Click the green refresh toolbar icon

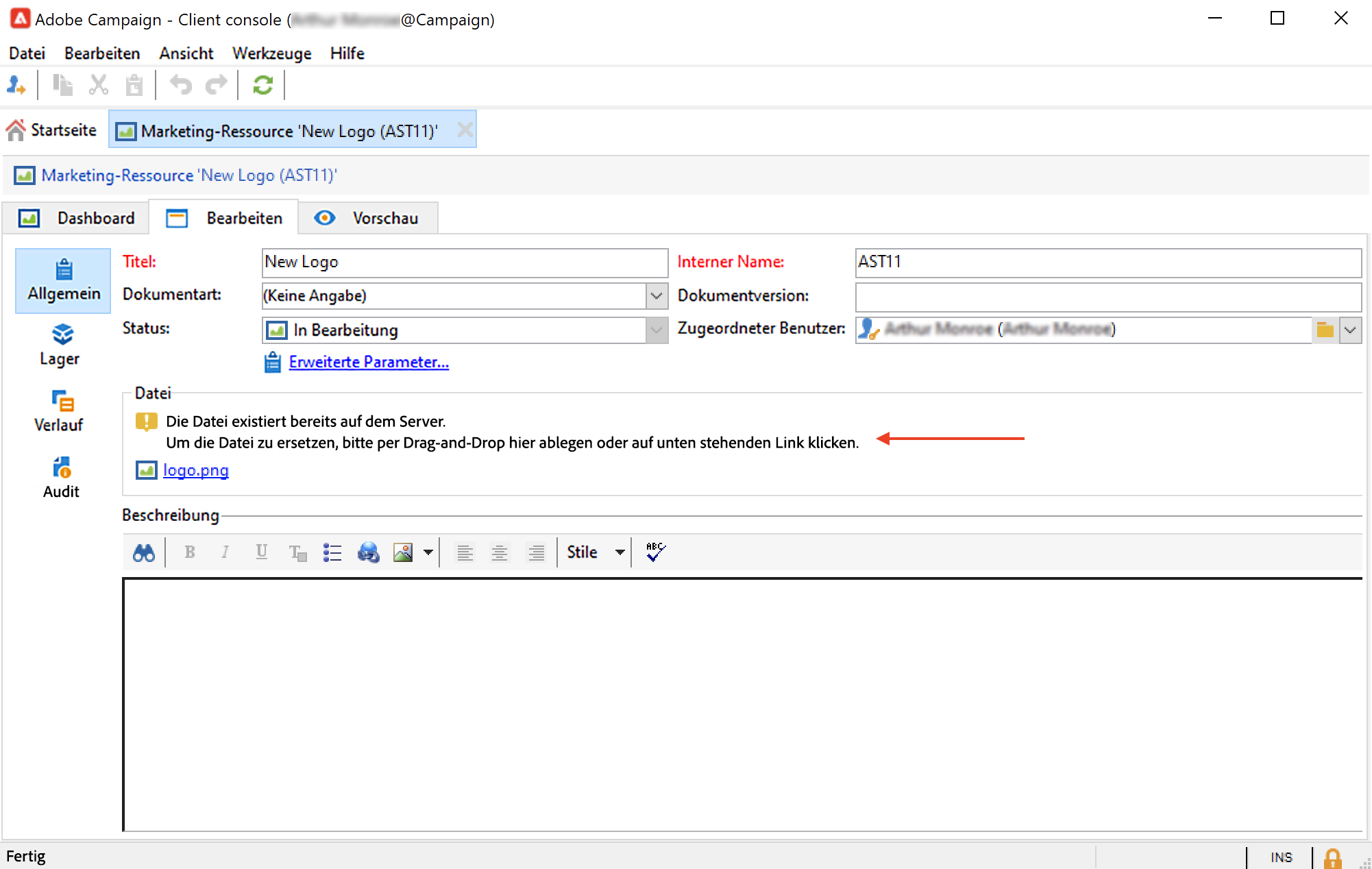pos(263,85)
